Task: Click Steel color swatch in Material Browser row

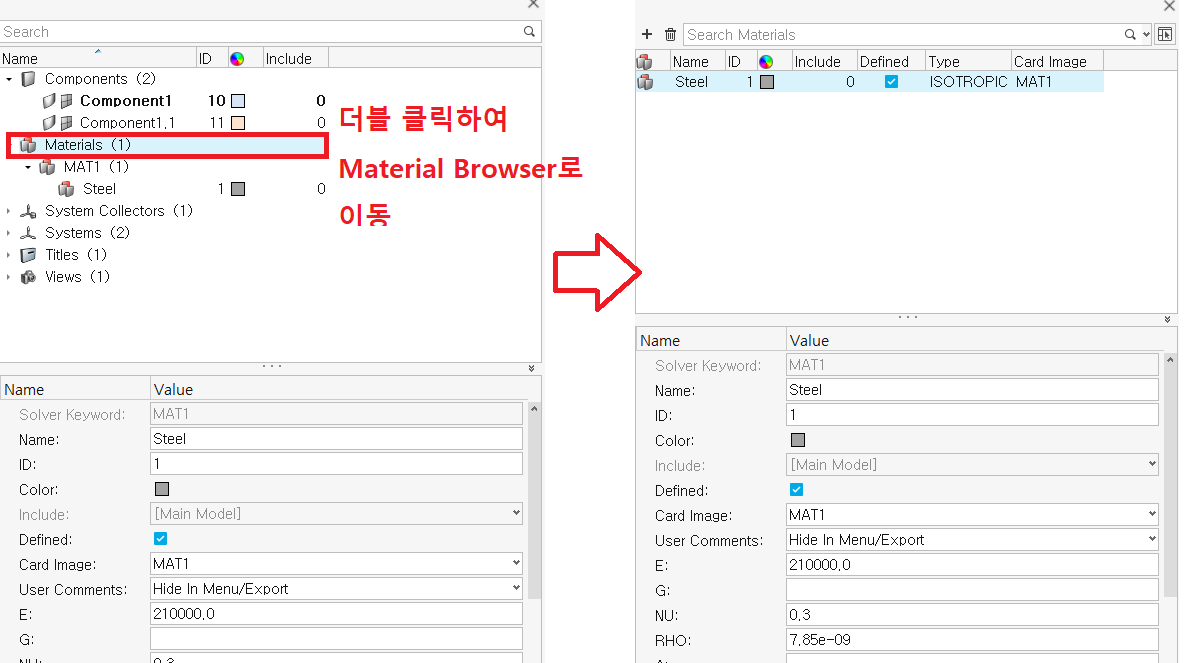Action: (767, 82)
